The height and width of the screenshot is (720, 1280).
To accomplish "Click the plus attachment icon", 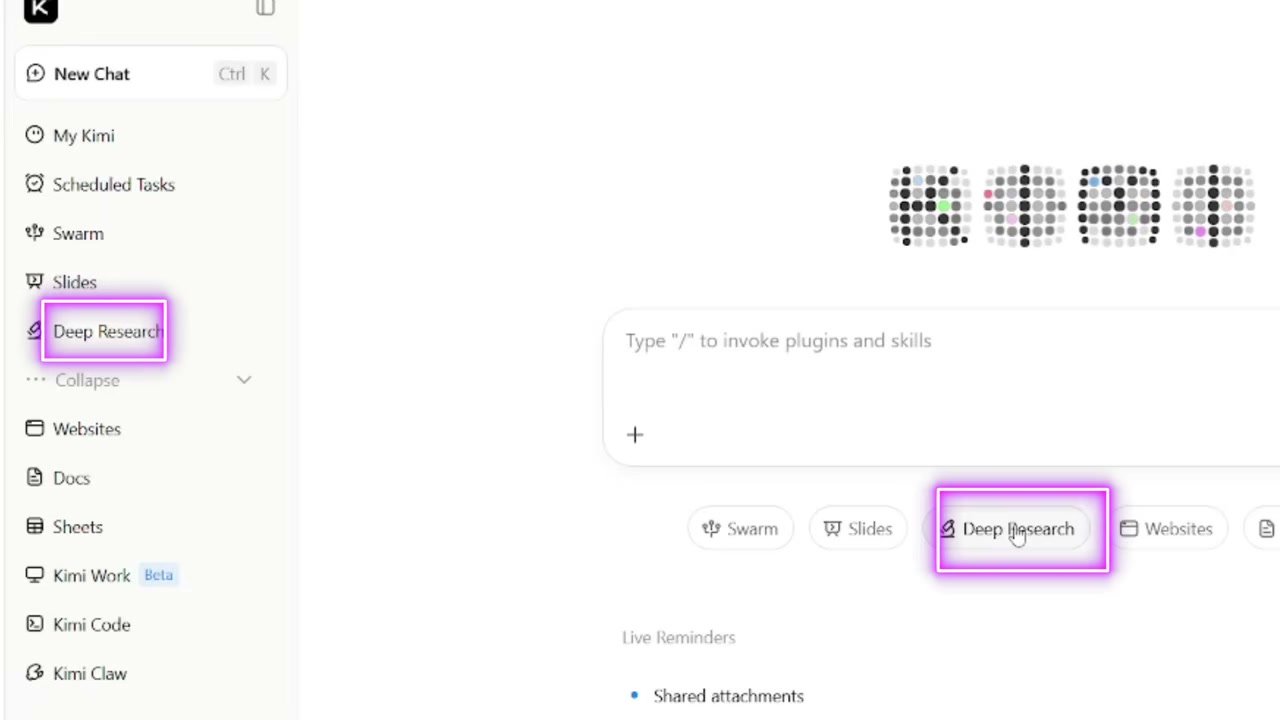I will pyautogui.click(x=635, y=435).
